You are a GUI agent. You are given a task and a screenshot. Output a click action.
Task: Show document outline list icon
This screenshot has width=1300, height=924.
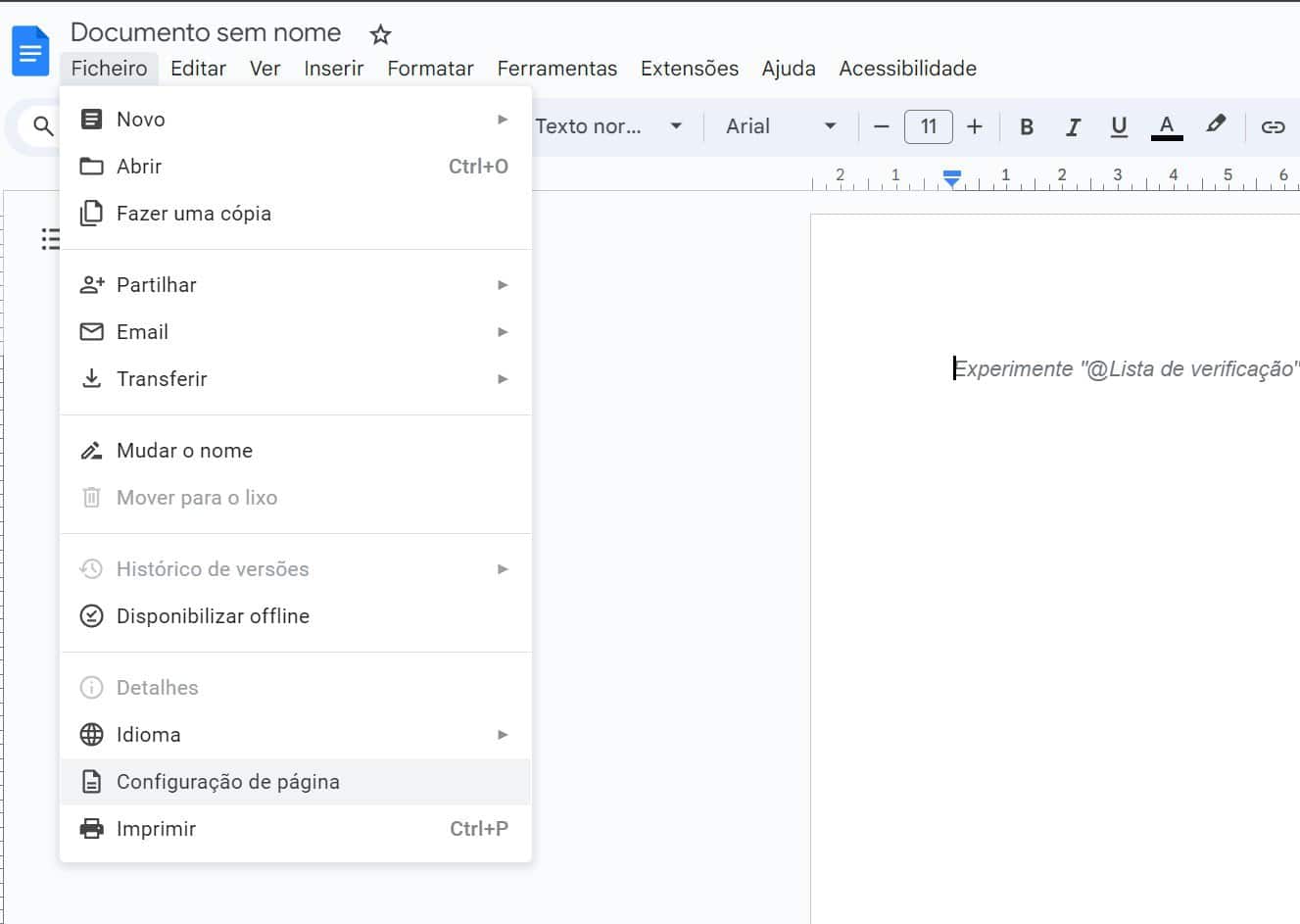(x=50, y=238)
